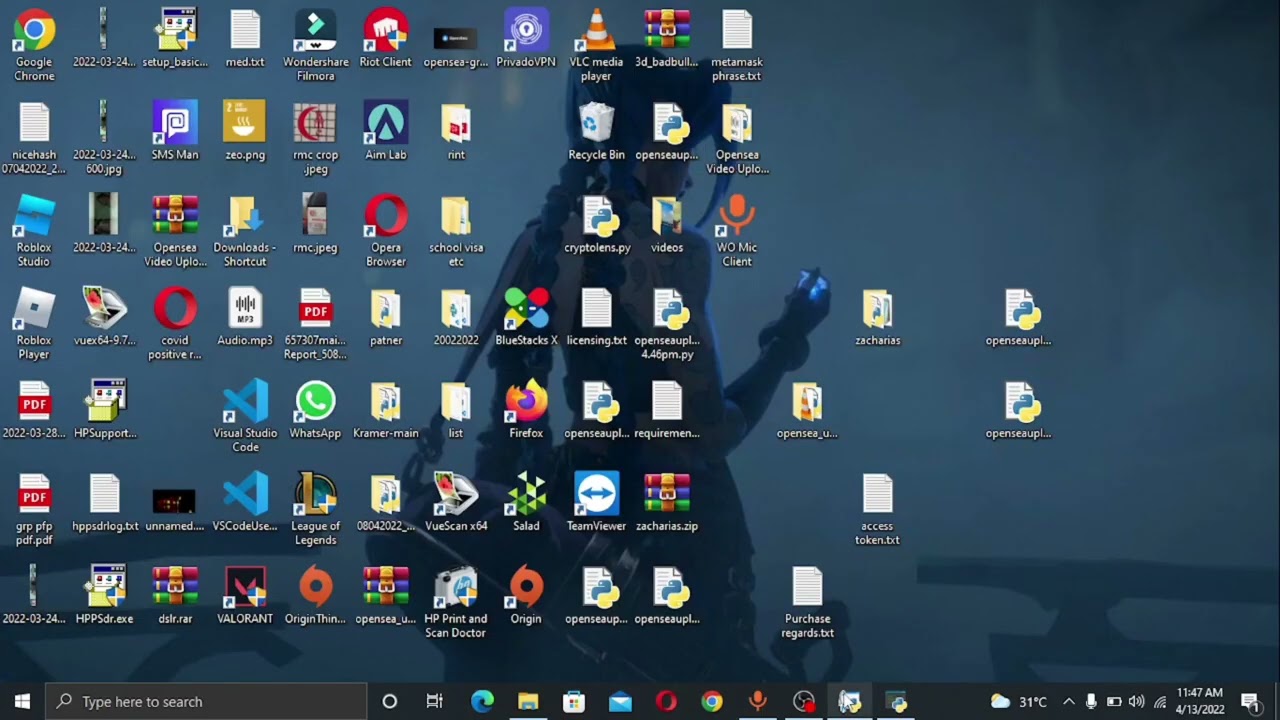Image resolution: width=1280 pixels, height=720 pixels.
Task: Open the volume control in system tray
Action: [1136, 701]
